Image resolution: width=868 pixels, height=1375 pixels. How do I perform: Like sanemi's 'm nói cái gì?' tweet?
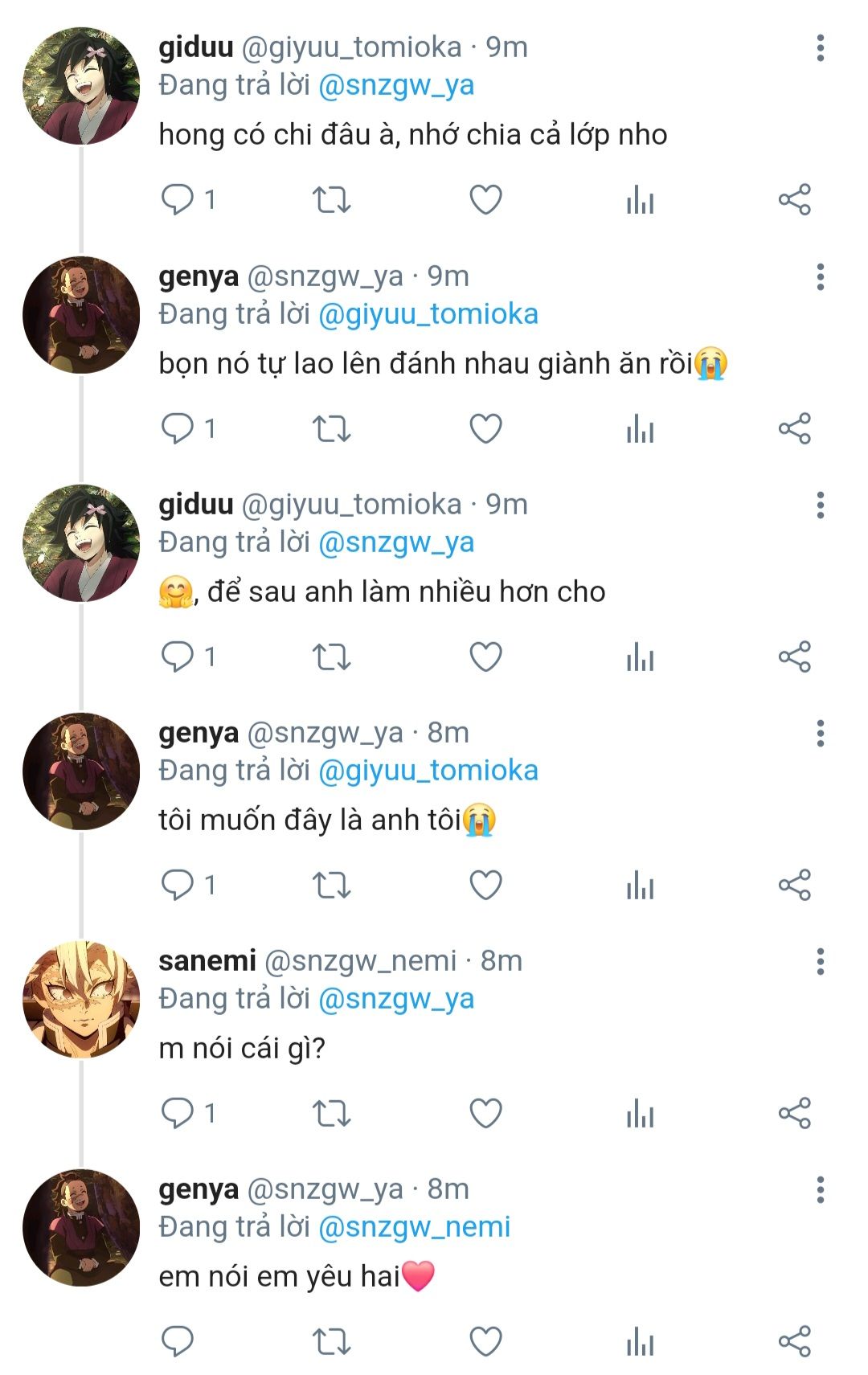coord(485,1113)
